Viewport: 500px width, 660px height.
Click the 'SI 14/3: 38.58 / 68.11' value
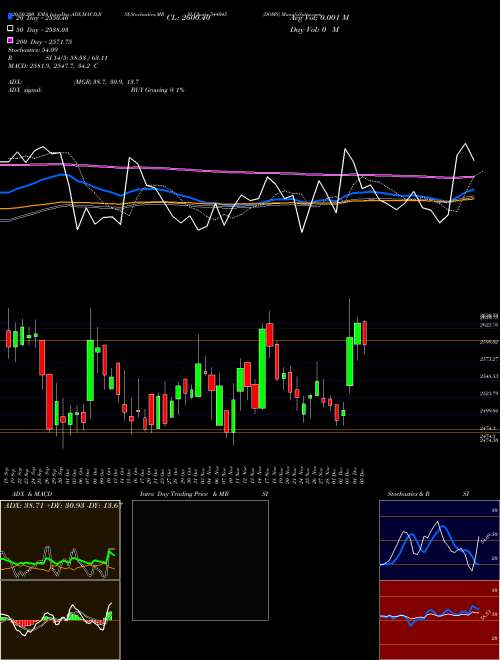tap(76, 58)
